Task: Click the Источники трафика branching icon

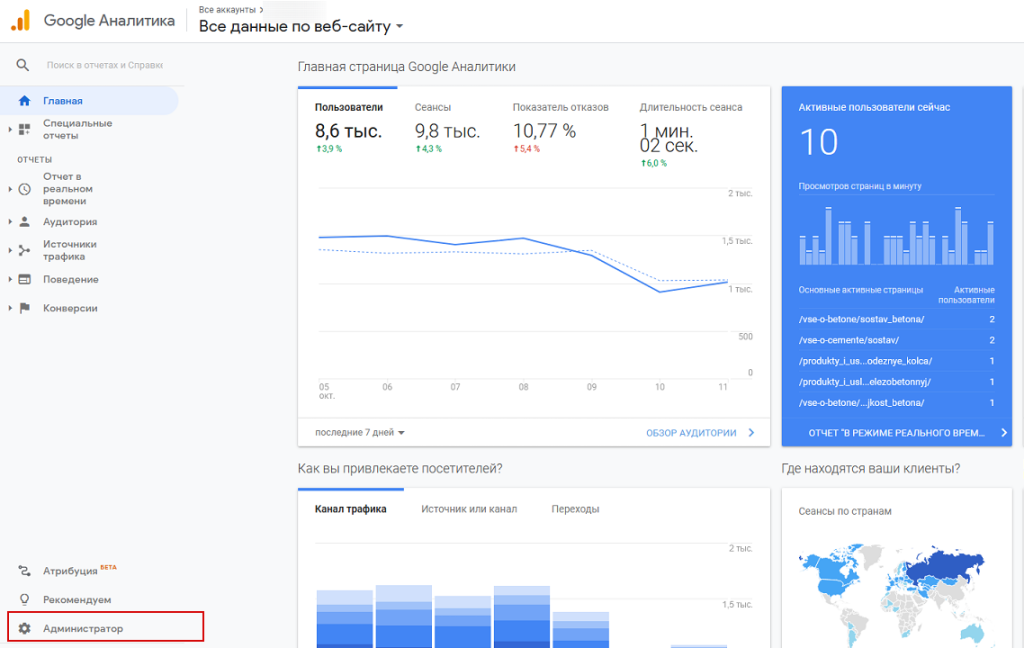Action: 24,250
